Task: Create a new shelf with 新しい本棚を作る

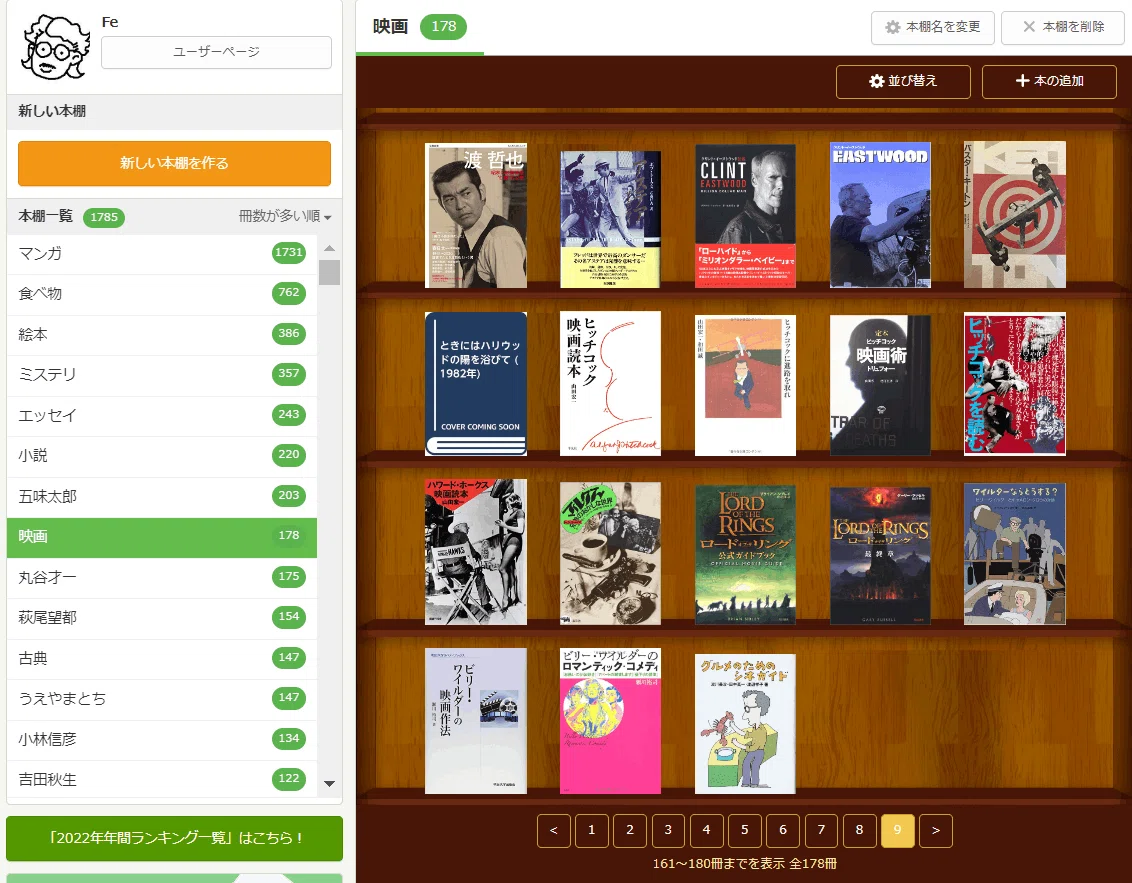Action: pyautogui.click(x=174, y=163)
